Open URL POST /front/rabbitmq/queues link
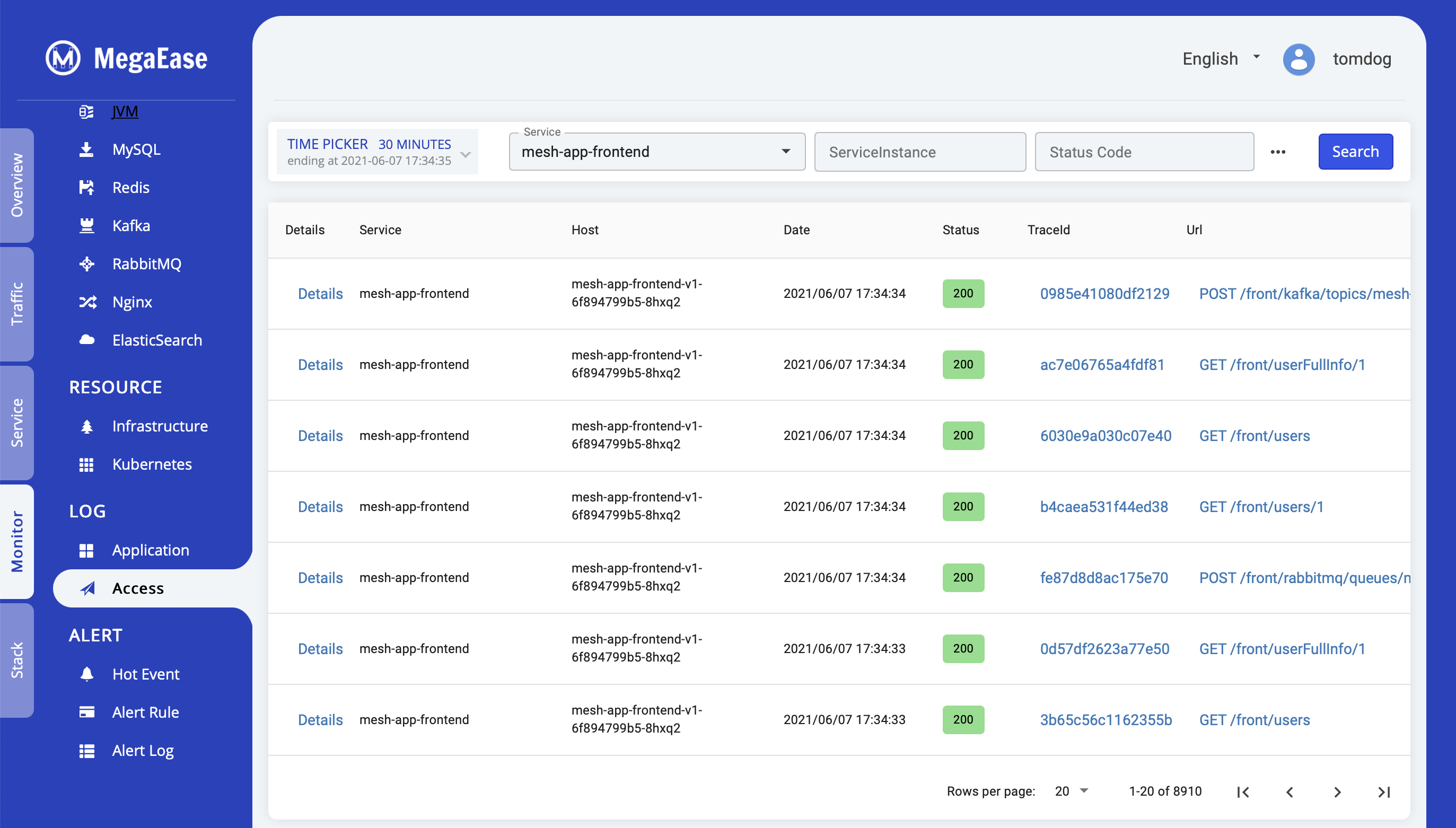 1304,578
